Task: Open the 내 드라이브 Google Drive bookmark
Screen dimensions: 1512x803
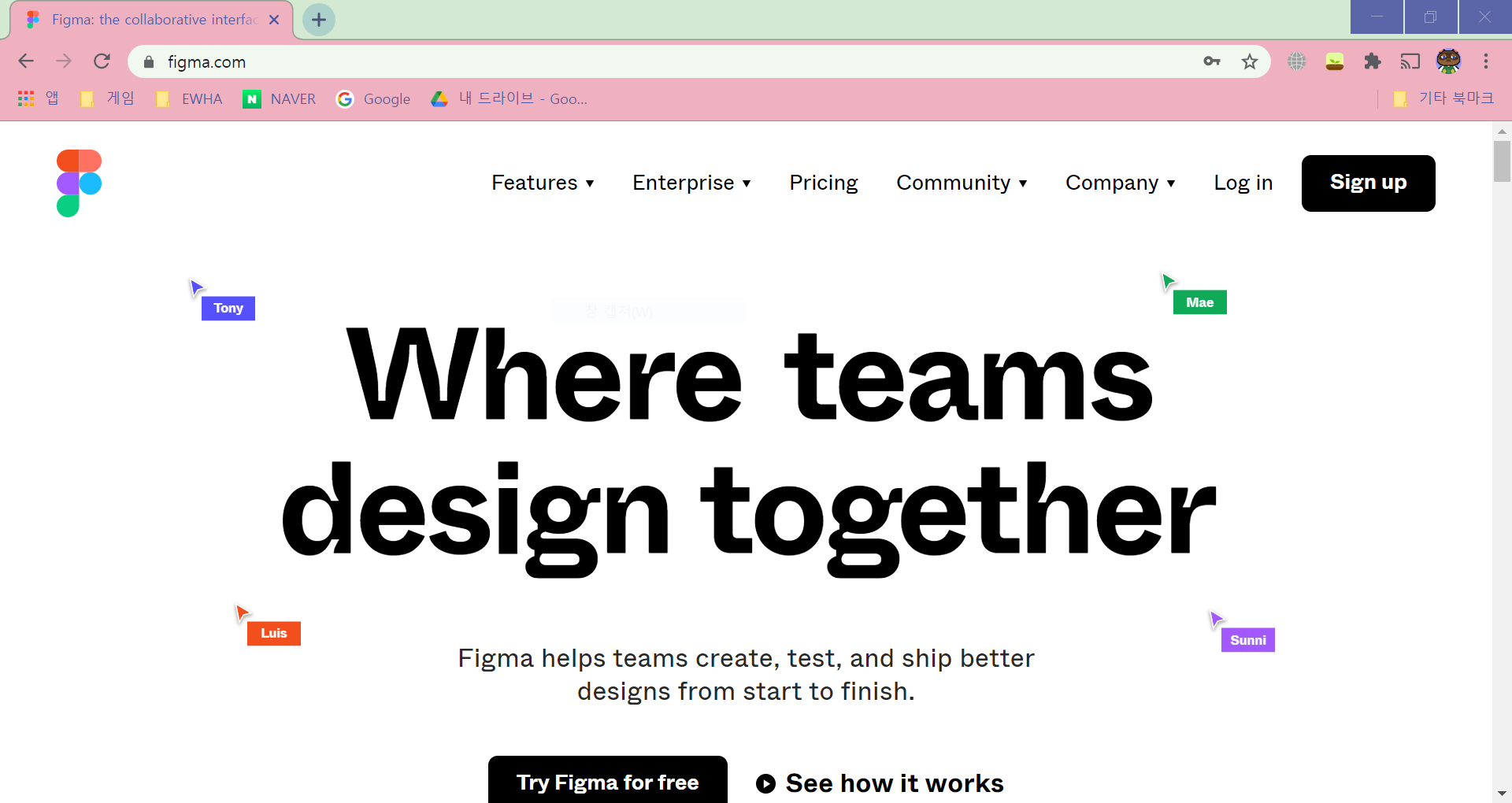Action: click(510, 98)
